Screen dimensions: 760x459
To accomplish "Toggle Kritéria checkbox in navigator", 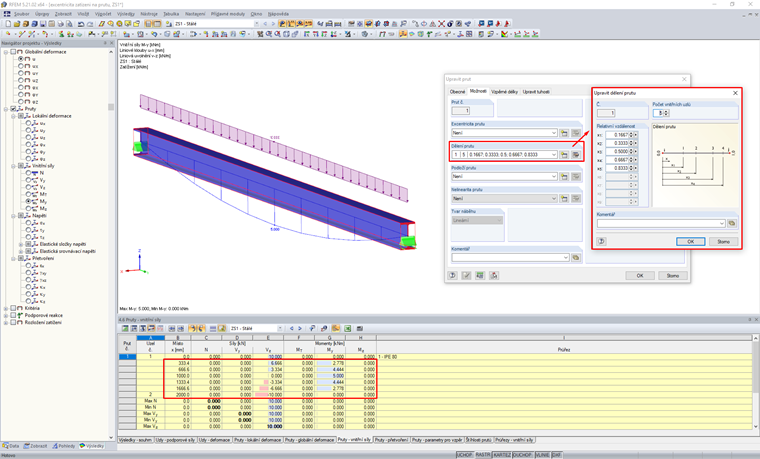I will [x=14, y=308].
